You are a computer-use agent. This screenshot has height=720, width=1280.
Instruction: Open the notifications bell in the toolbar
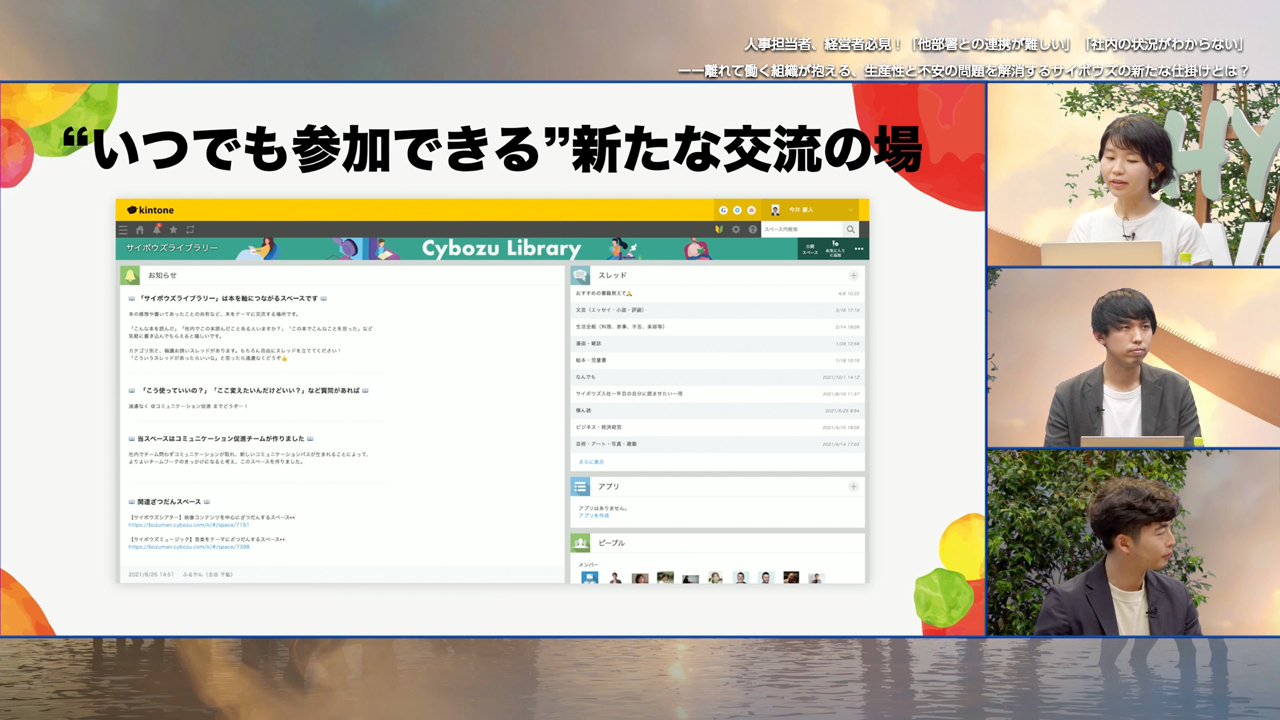click(x=156, y=230)
